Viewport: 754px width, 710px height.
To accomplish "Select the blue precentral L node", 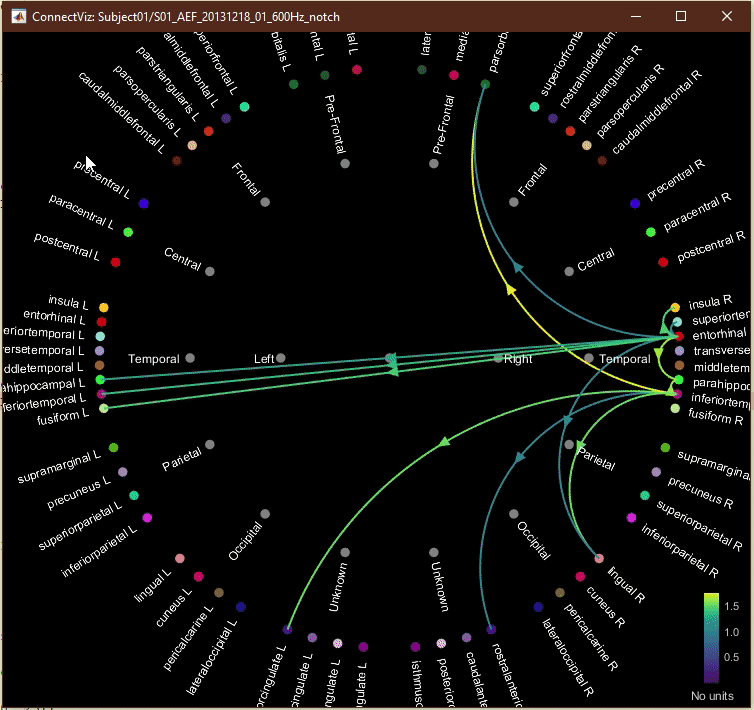I will point(144,203).
